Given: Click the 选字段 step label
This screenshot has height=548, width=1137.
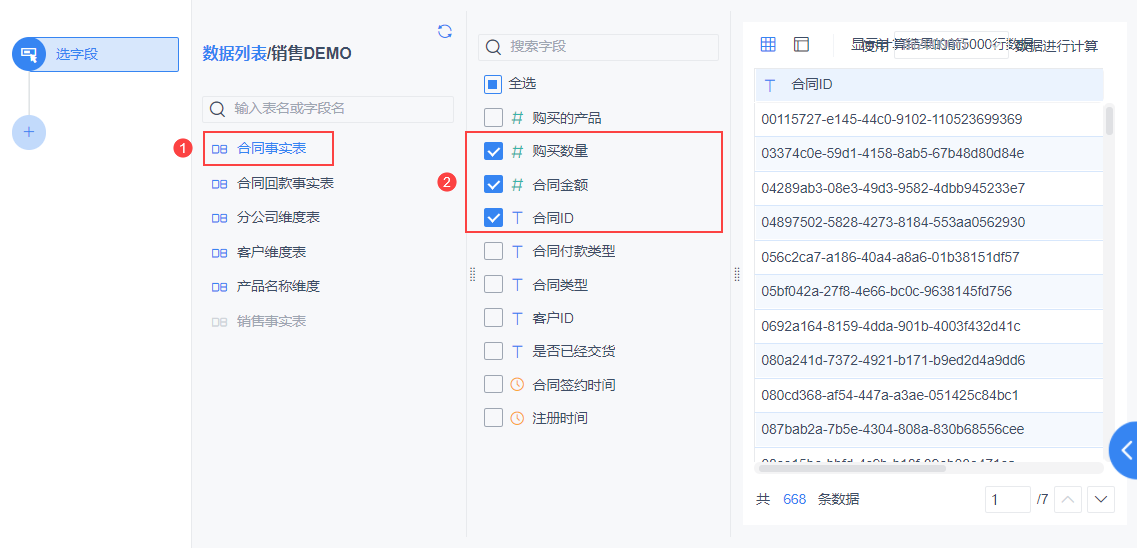Looking at the screenshot, I should 77,54.
